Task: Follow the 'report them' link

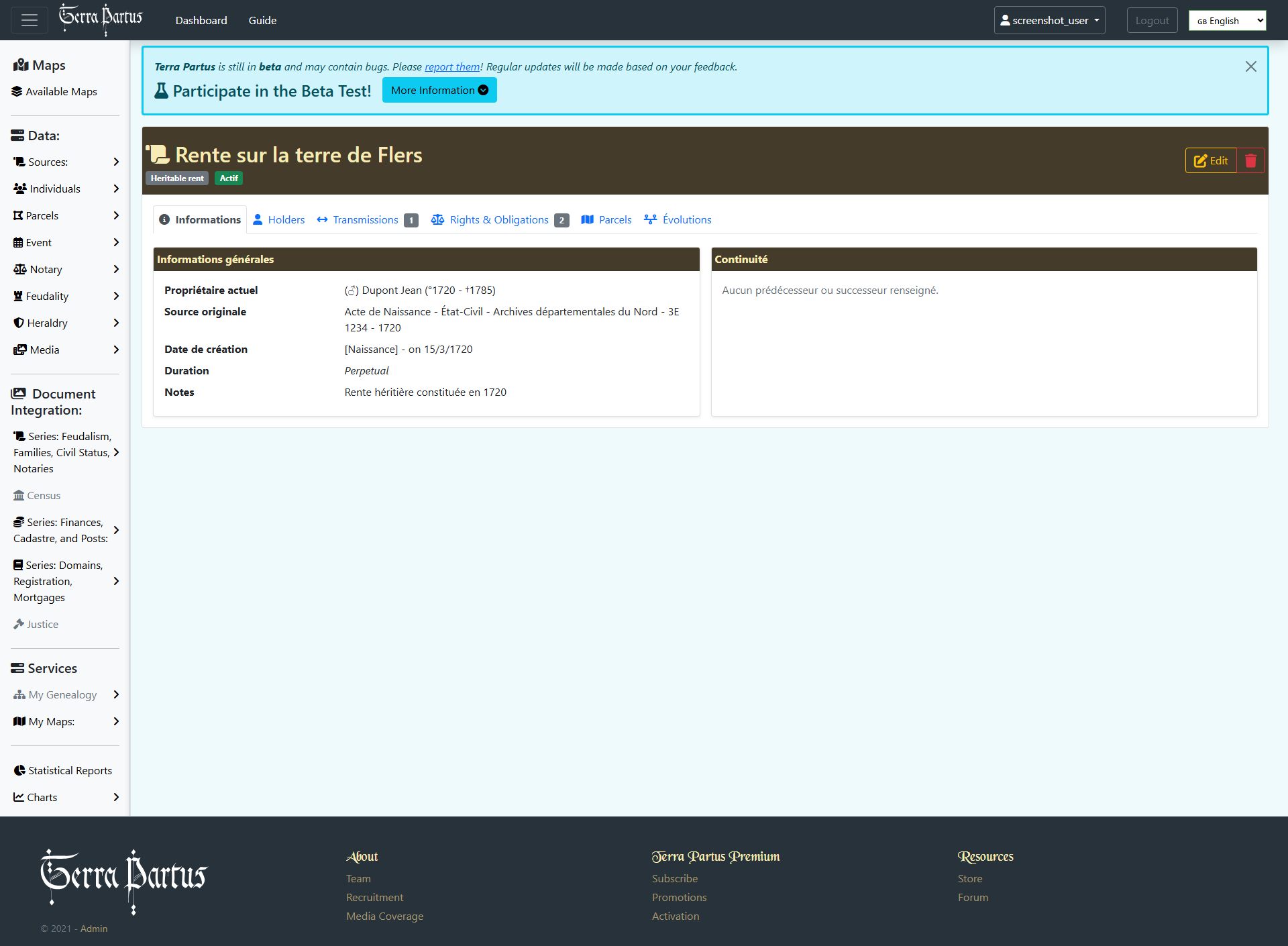Action: click(x=452, y=66)
